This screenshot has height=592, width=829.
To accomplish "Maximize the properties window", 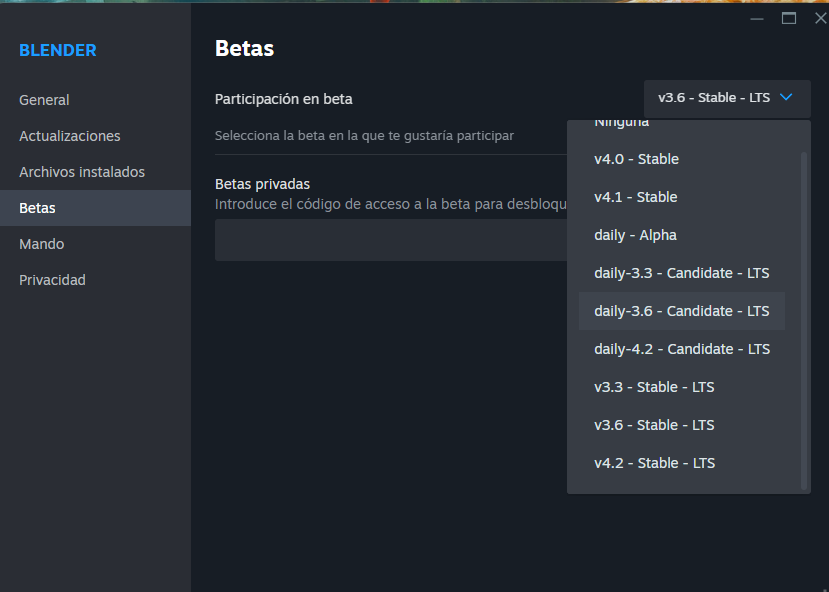I will (x=789, y=18).
